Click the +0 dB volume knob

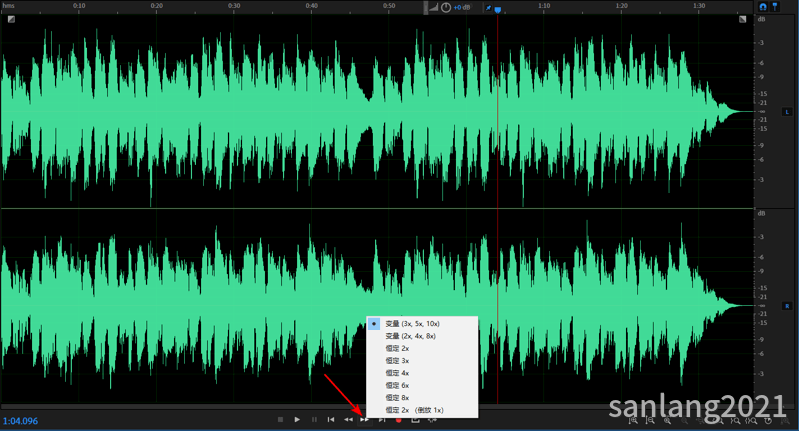pos(446,8)
